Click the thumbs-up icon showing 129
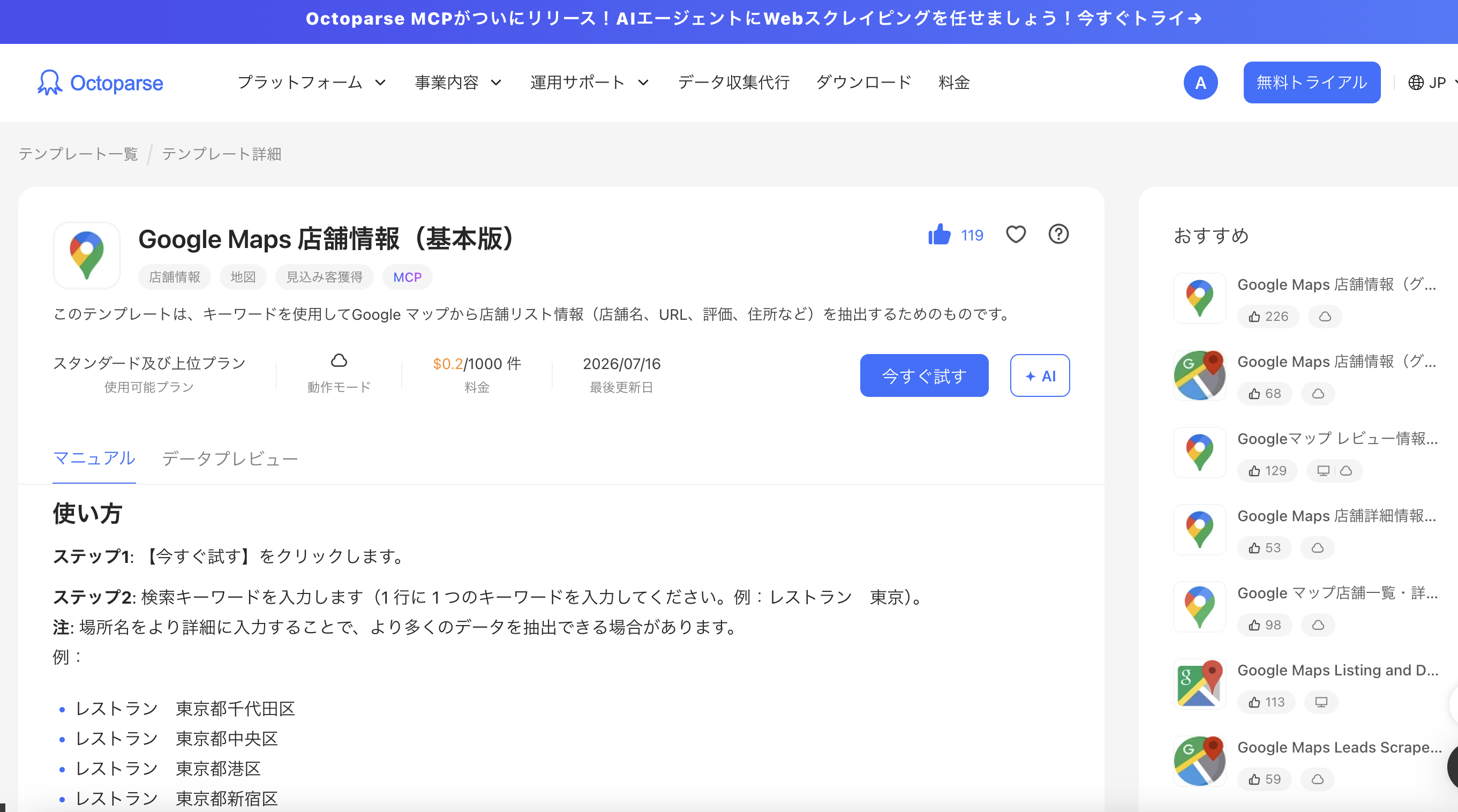 pyautogui.click(x=1255, y=471)
